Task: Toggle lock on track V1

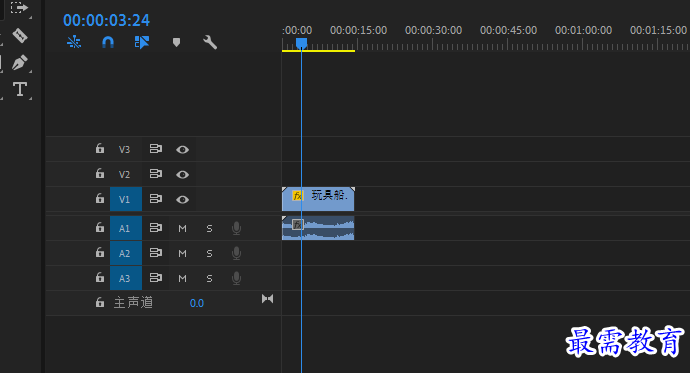Action: [x=100, y=199]
